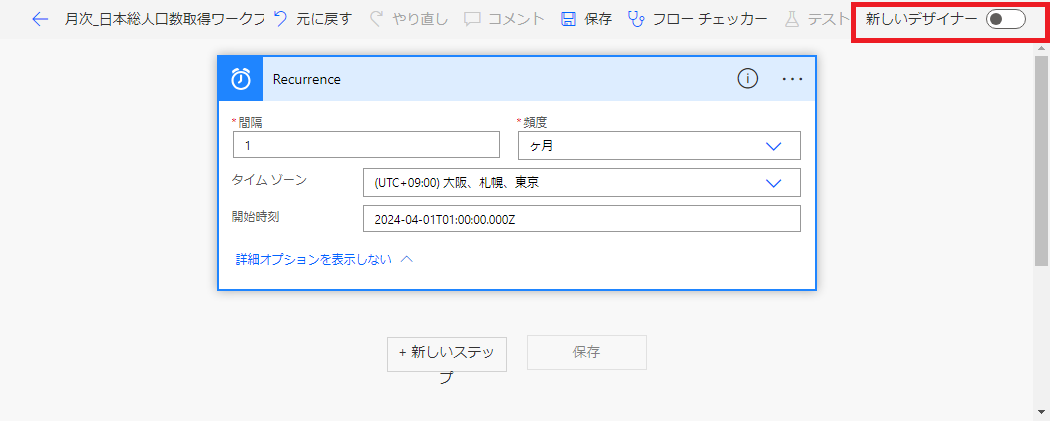Enable the new designer (新しいデザイナー) toggle
The height and width of the screenshot is (421, 1050).
click(1004, 19)
